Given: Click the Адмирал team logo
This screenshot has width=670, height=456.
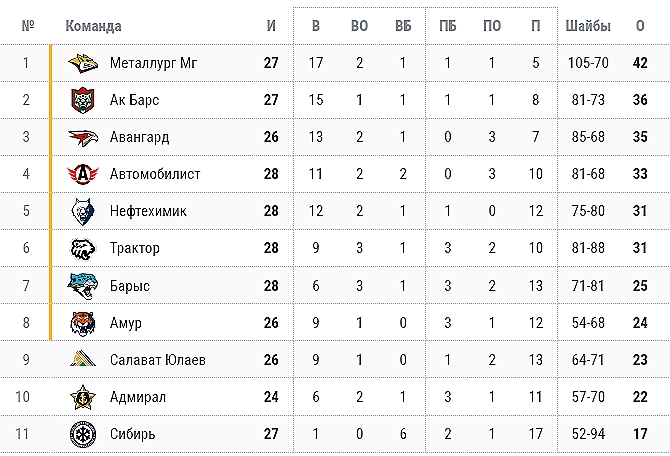Looking at the screenshot, I should 81,397.
